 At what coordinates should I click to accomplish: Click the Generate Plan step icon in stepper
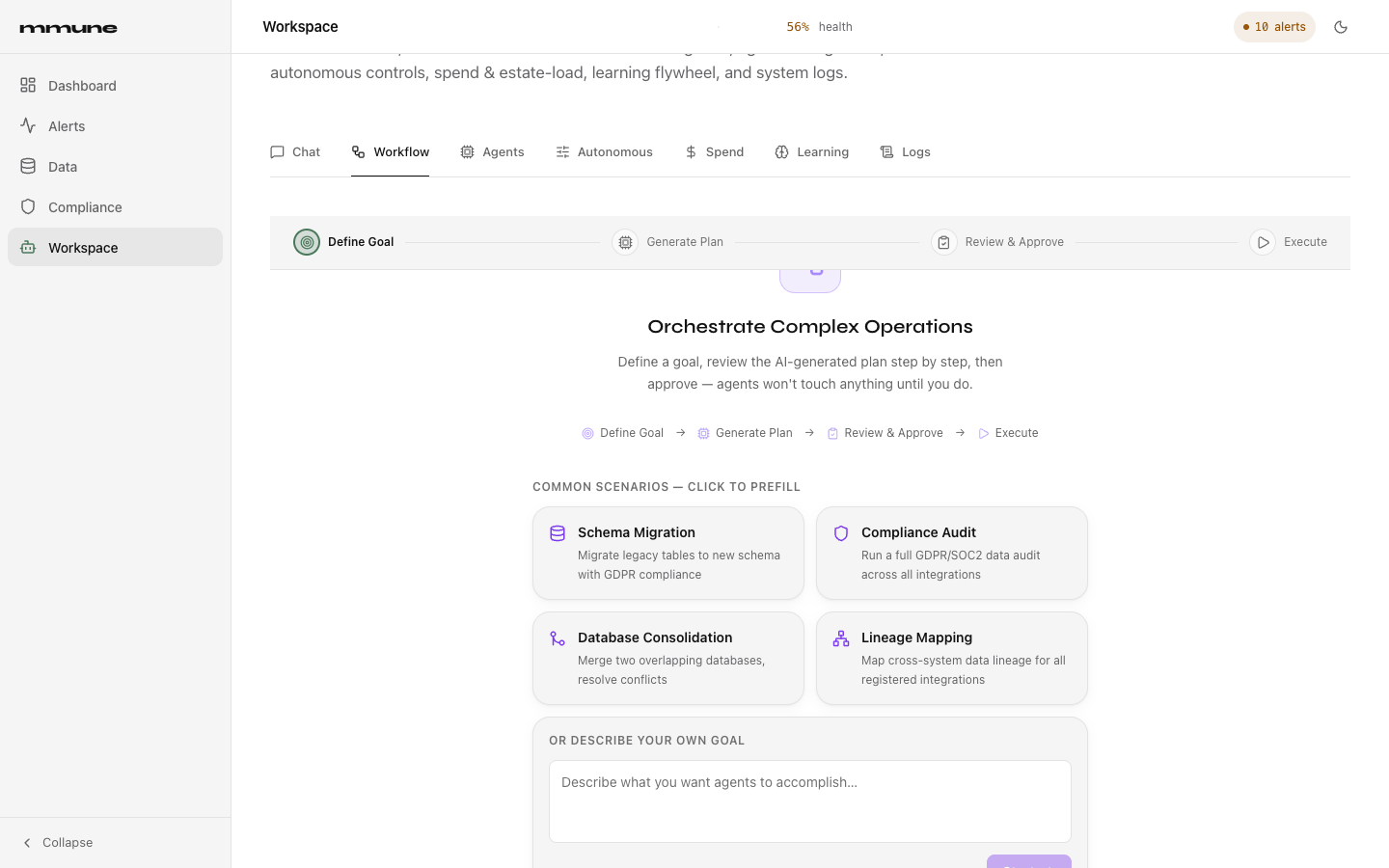pyautogui.click(x=625, y=242)
